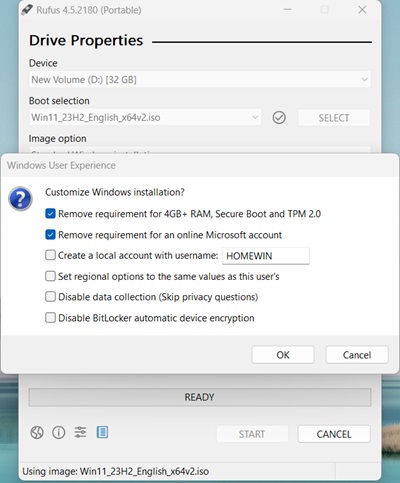This screenshot has height=483, width=400.
Task: Uncheck Remove requirement for online Microsoft account
Action: pos(50,235)
